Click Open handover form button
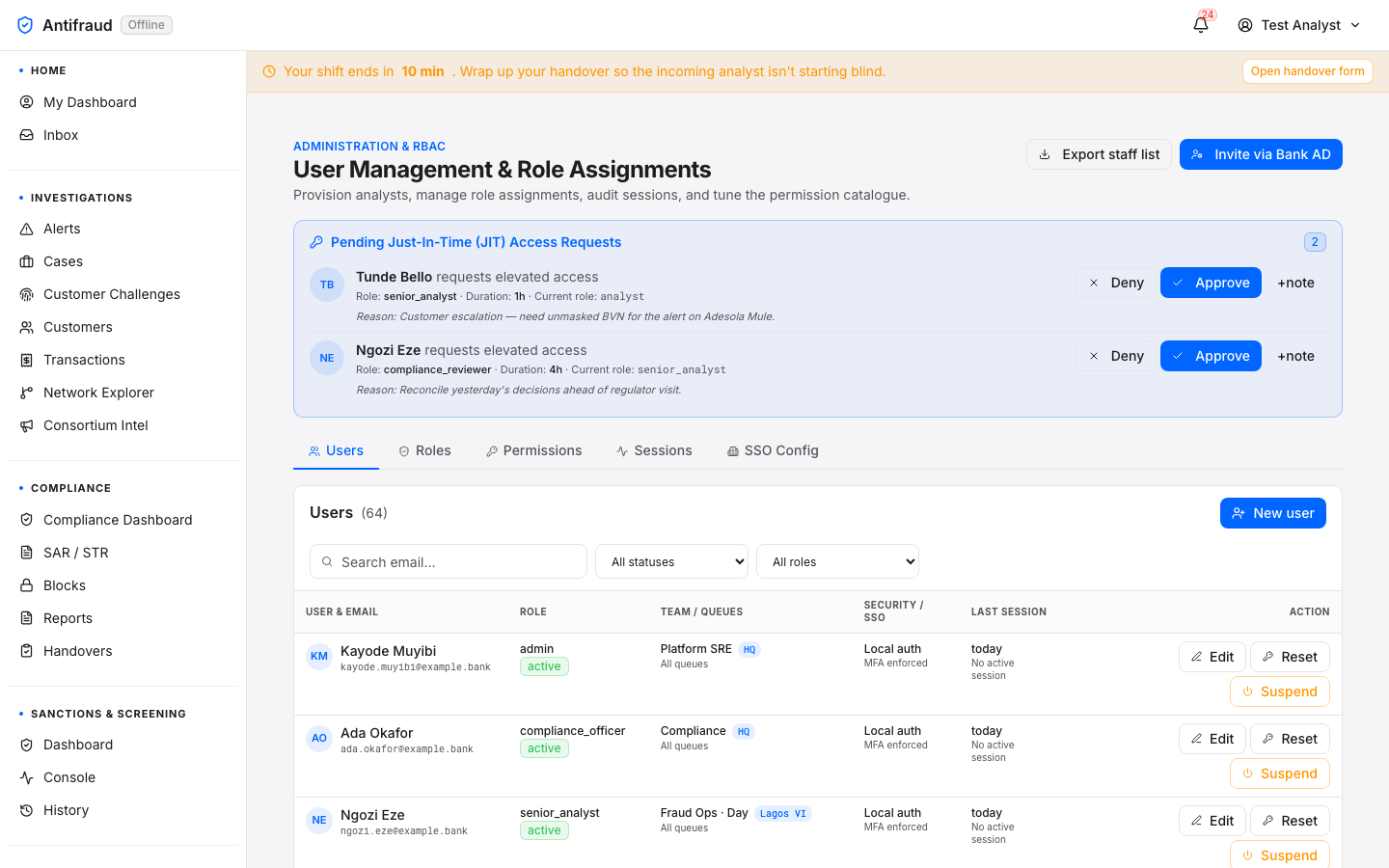The width and height of the screenshot is (1389, 868). coord(1307,71)
